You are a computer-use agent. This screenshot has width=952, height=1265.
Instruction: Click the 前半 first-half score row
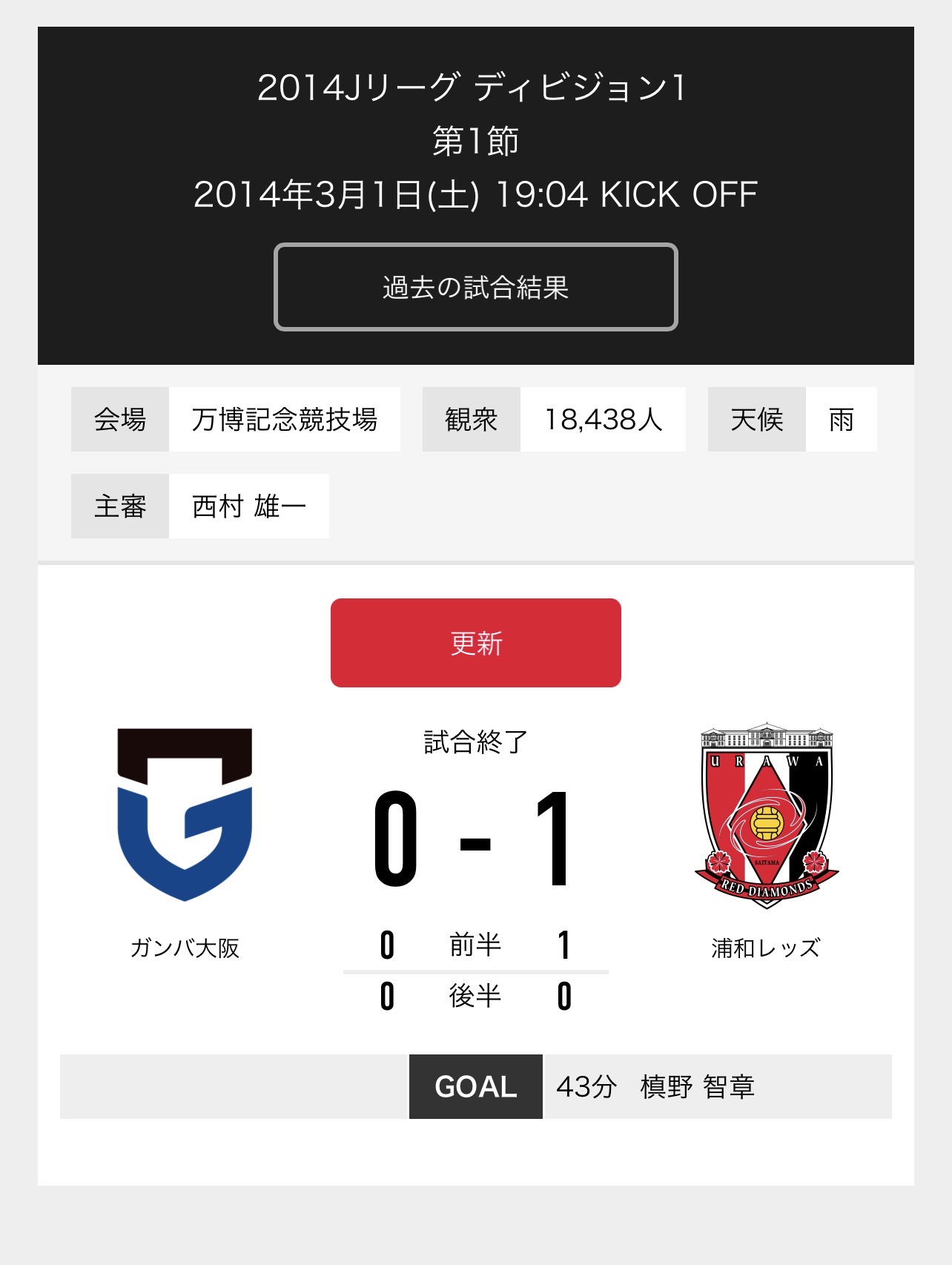[x=475, y=945]
